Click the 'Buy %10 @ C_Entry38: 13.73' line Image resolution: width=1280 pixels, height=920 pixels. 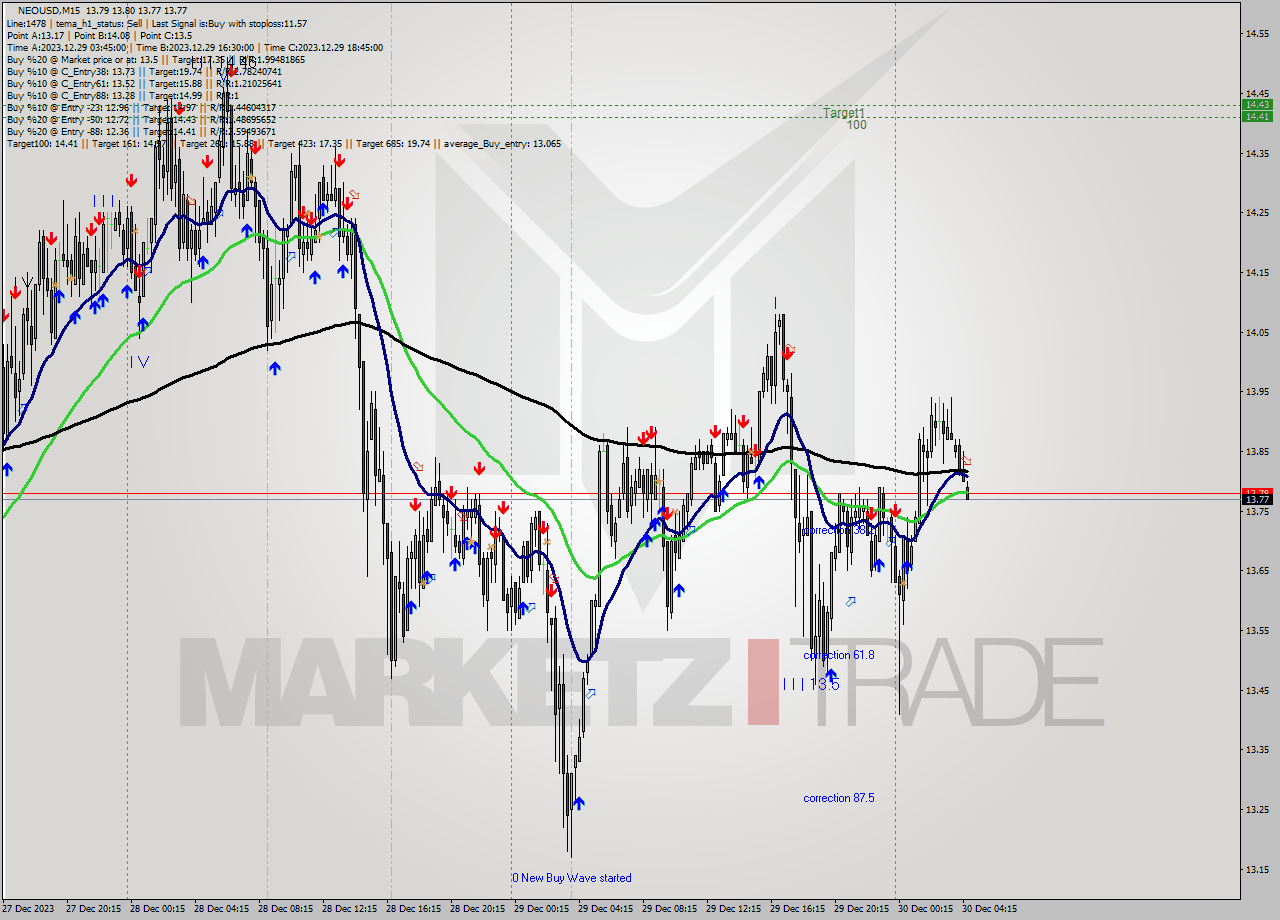coord(144,71)
